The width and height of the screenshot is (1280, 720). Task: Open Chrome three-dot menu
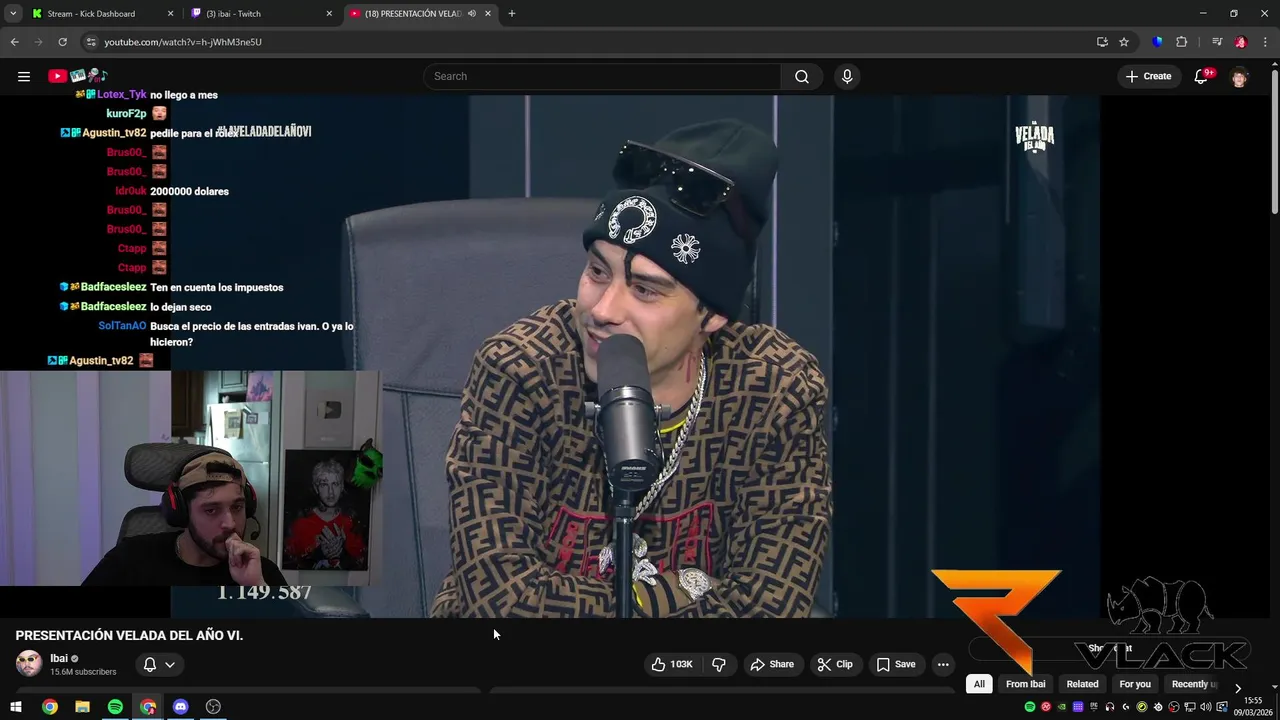coord(1265,42)
